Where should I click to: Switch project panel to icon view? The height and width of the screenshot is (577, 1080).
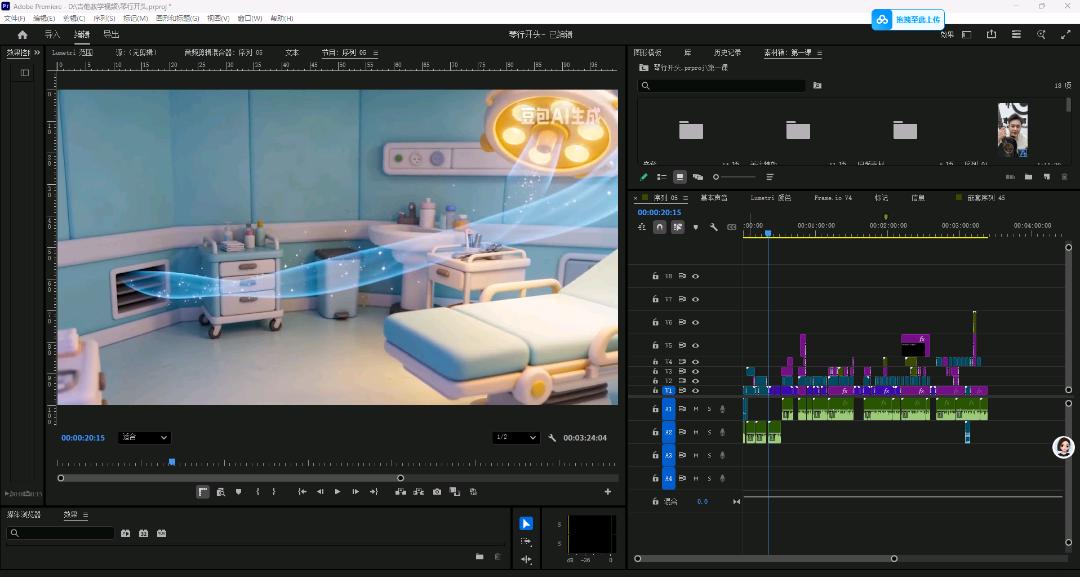(x=680, y=176)
